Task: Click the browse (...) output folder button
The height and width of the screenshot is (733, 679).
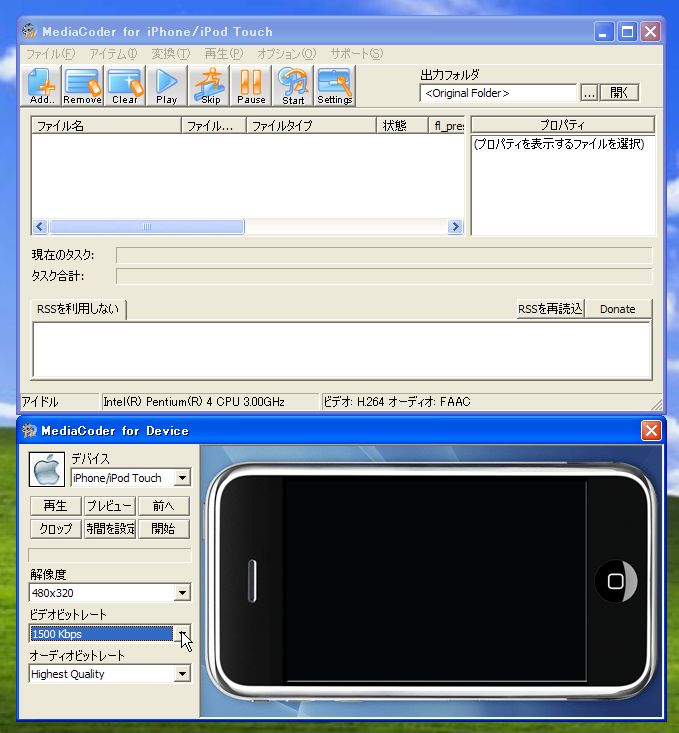Action: (589, 93)
